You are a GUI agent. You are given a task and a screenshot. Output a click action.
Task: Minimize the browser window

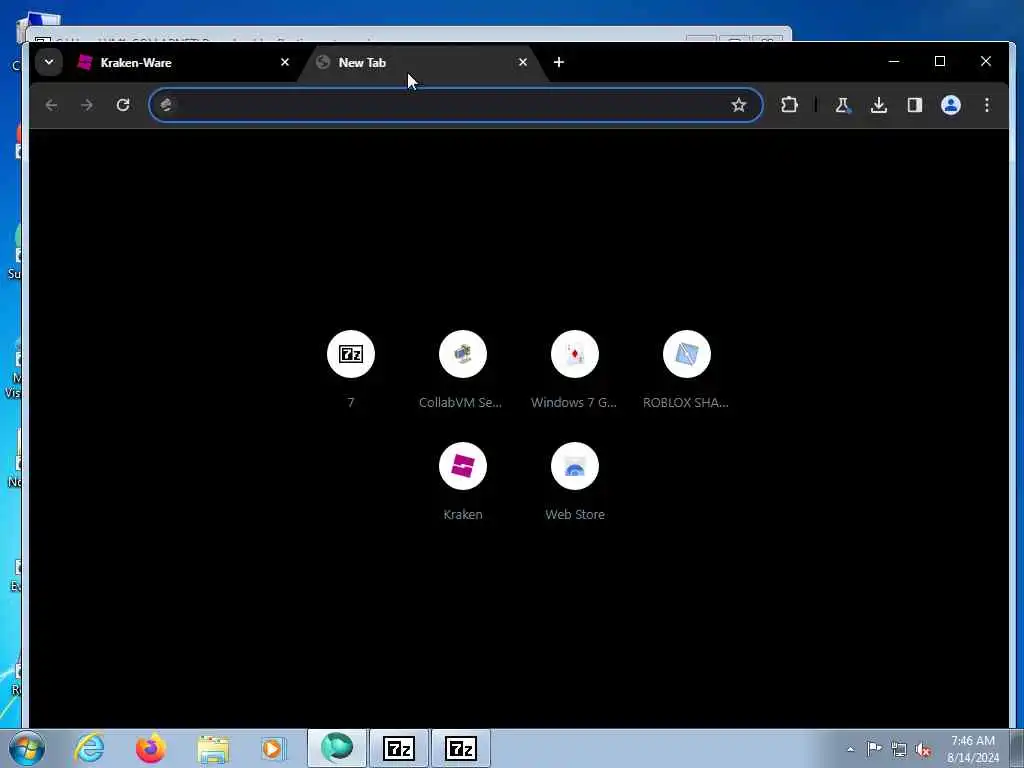894,61
